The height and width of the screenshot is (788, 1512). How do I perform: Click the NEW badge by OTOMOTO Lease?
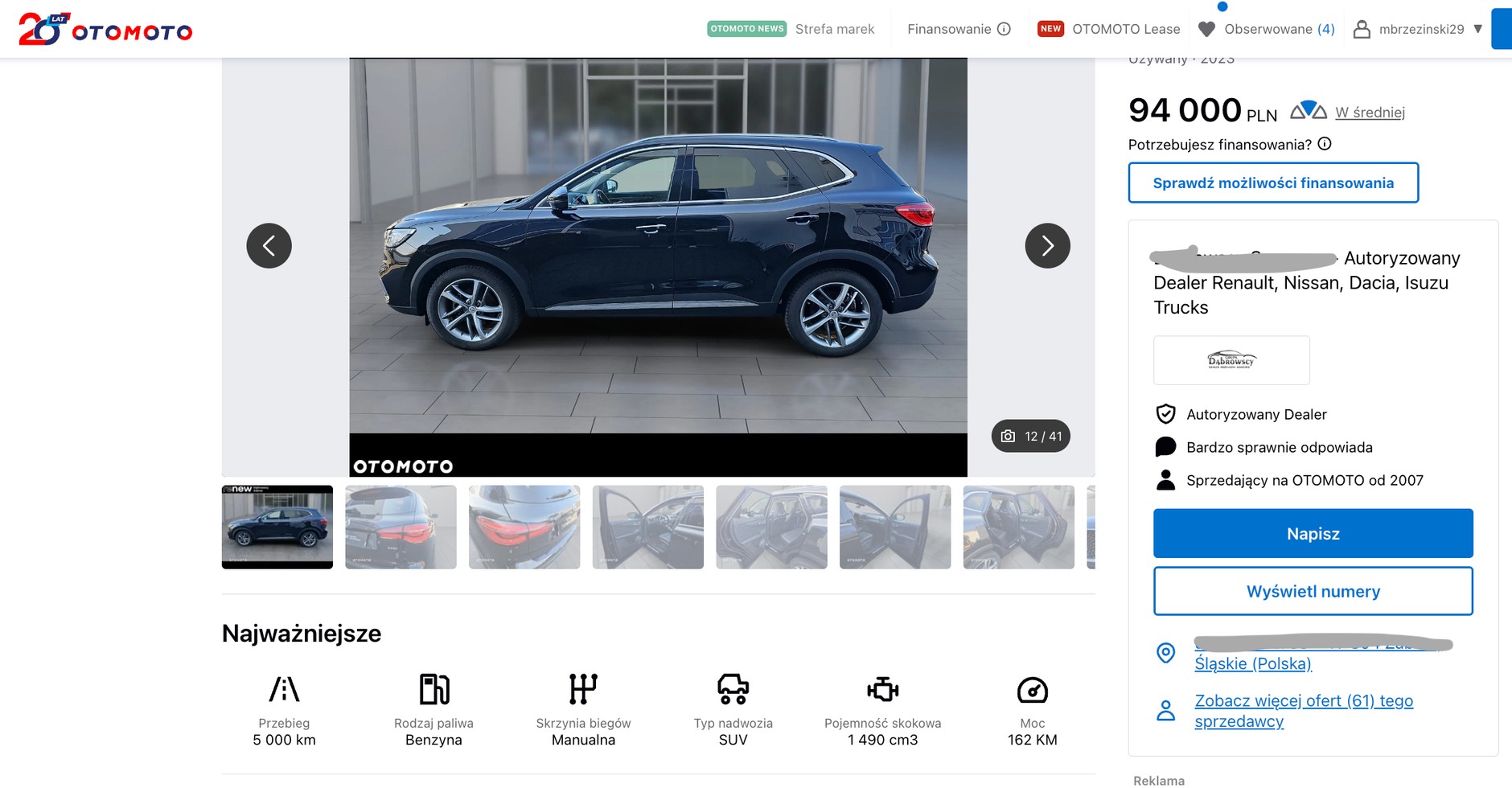coord(1050,29)
